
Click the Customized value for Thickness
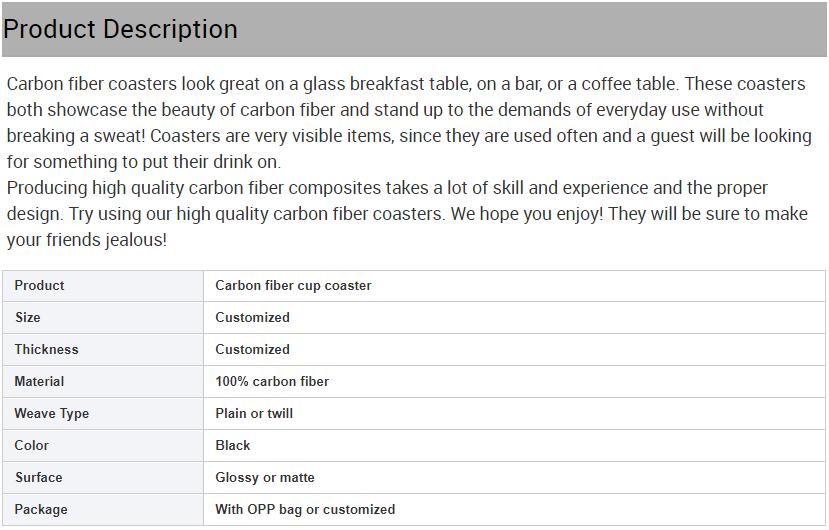point(252,350)
